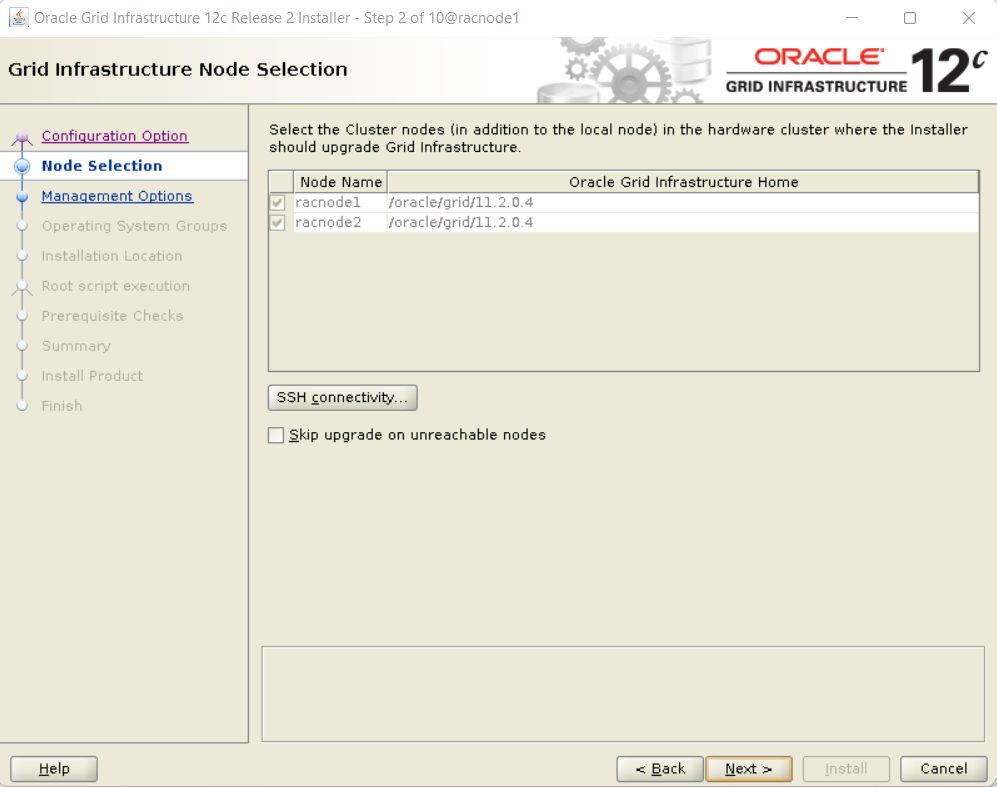Open Management Options step link
The height and width of the screenshot is (787, 997).
[117, 196]
